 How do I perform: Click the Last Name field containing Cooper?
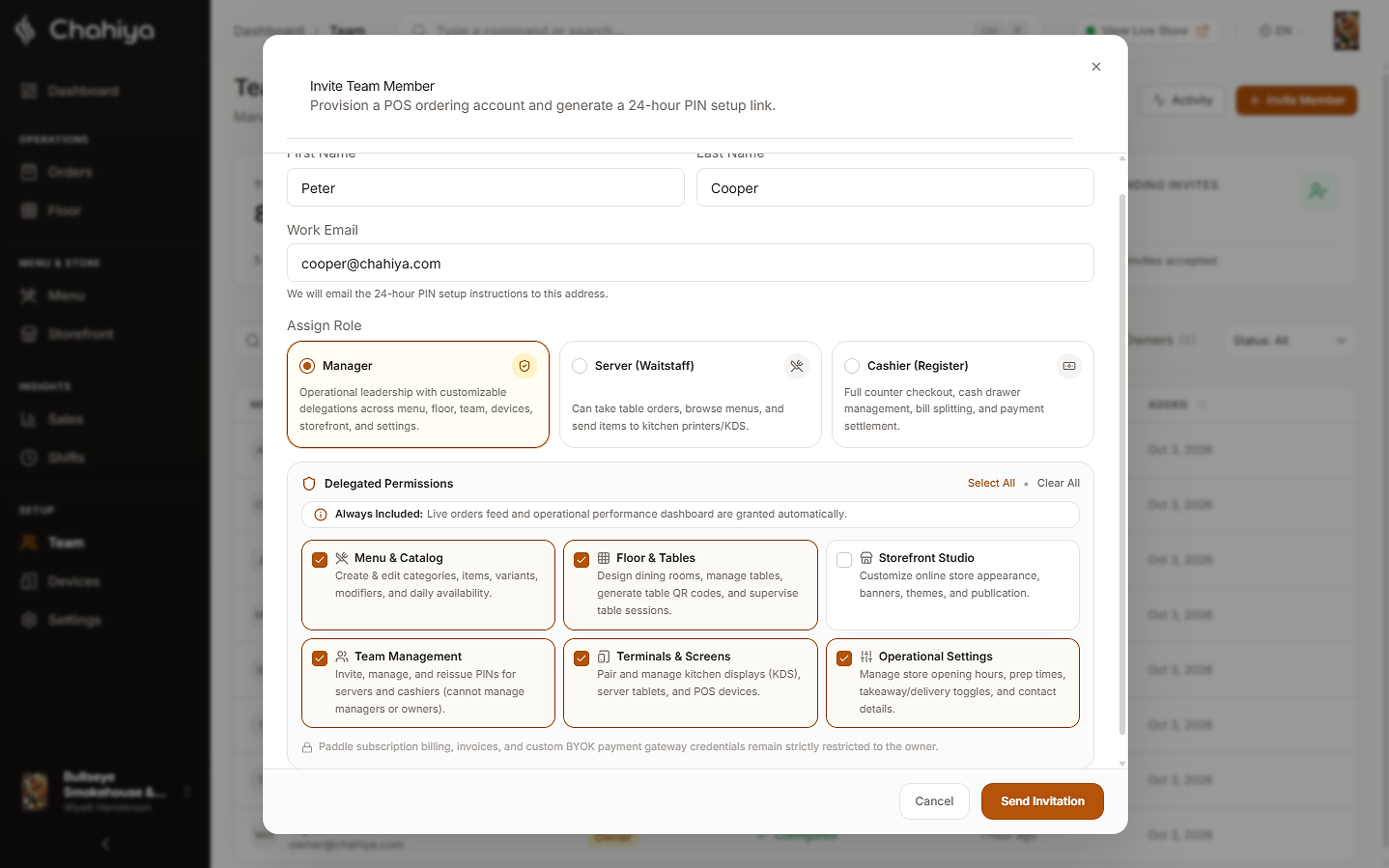895,187
